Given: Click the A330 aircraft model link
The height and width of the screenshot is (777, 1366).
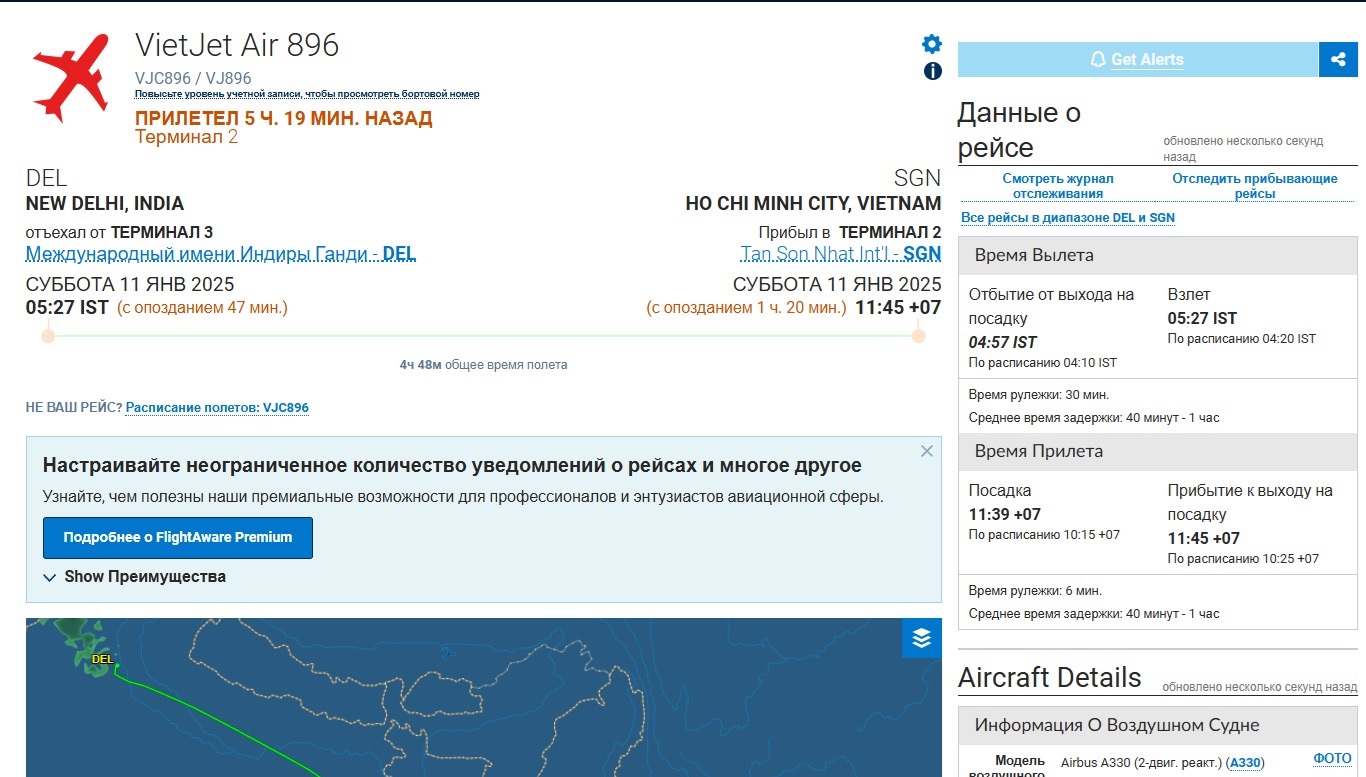Looking at the screenshot, I should coord(1245,763).
